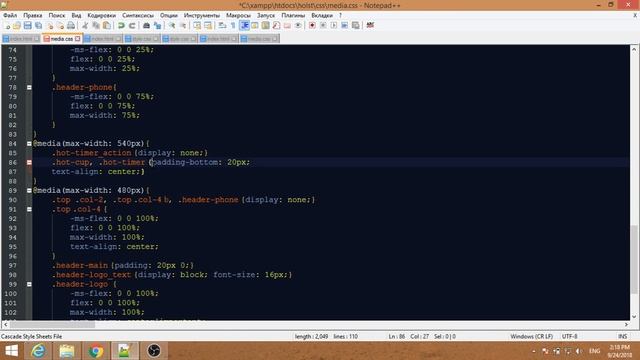This screenshot has height=360, width=640.
Task: Undo the last edit with the green arrow
Action: (x=121, y=26)
